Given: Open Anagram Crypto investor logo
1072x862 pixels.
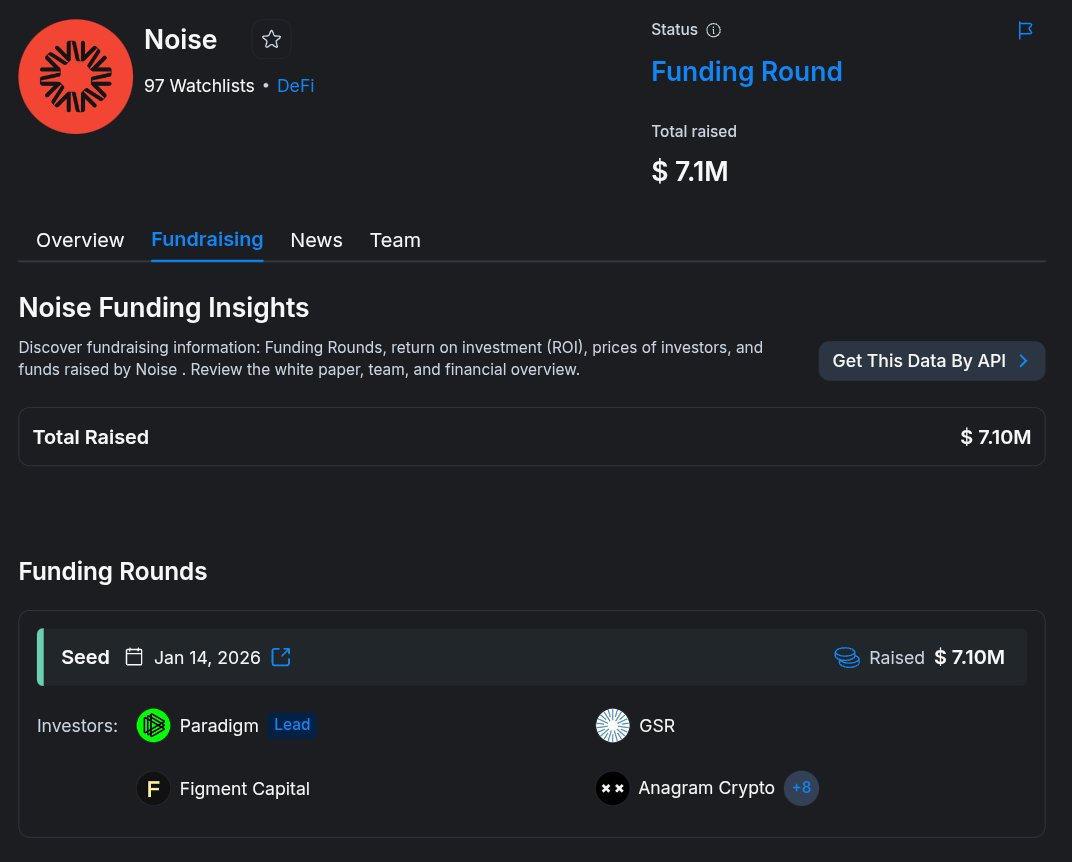Looking at the screenshot, I should pyautogui.click(x=613, y=788).
